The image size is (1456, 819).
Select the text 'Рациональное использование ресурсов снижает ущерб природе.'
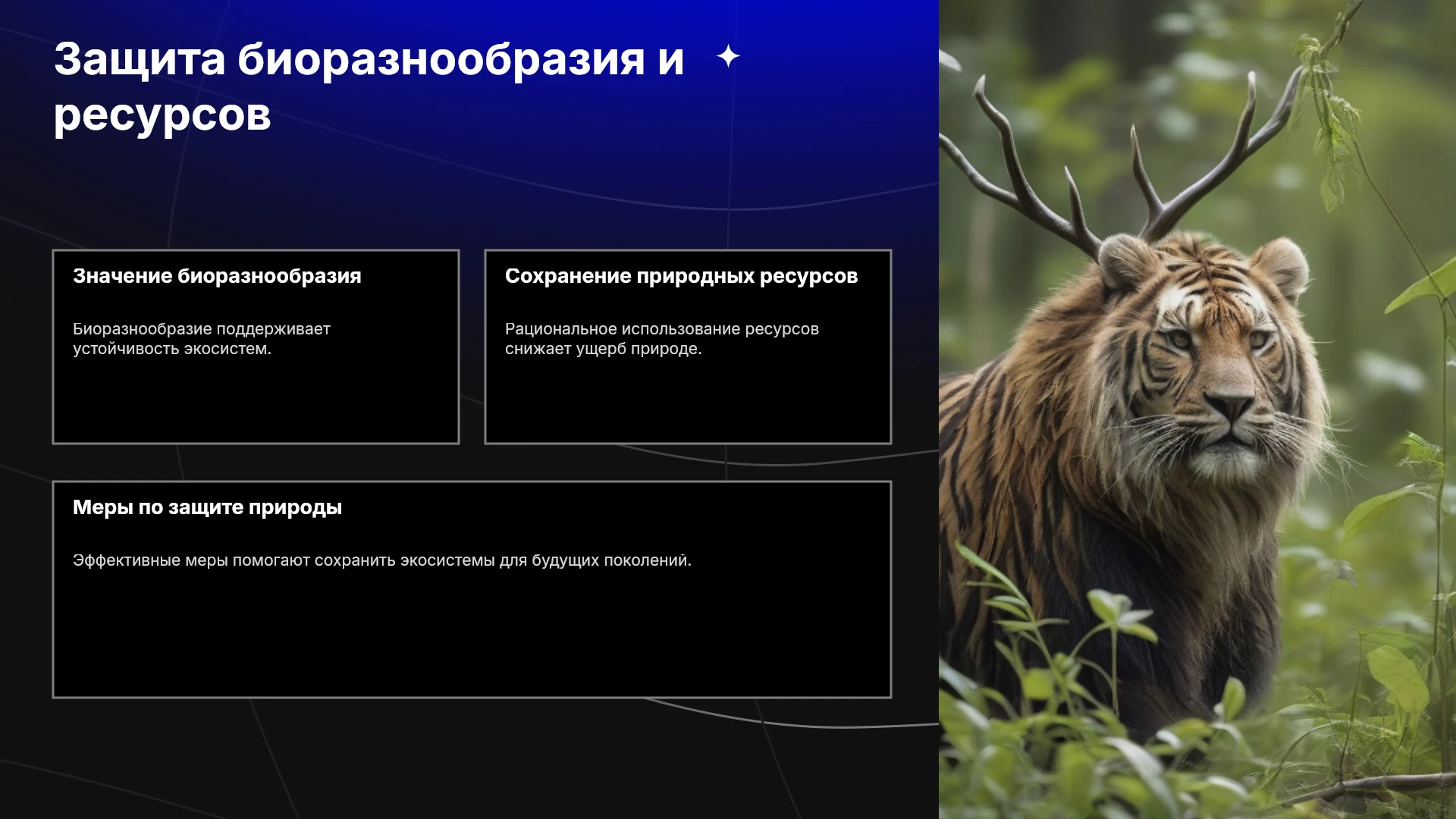coord(662,339)
